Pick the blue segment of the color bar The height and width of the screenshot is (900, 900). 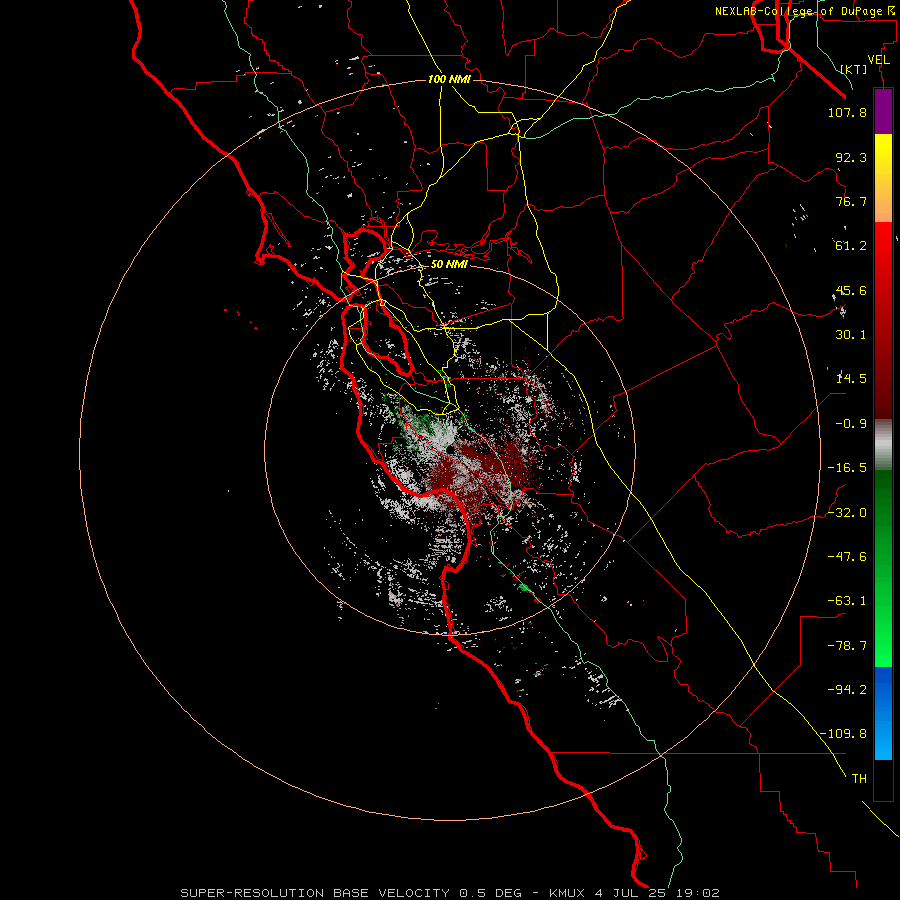point(883,713)
